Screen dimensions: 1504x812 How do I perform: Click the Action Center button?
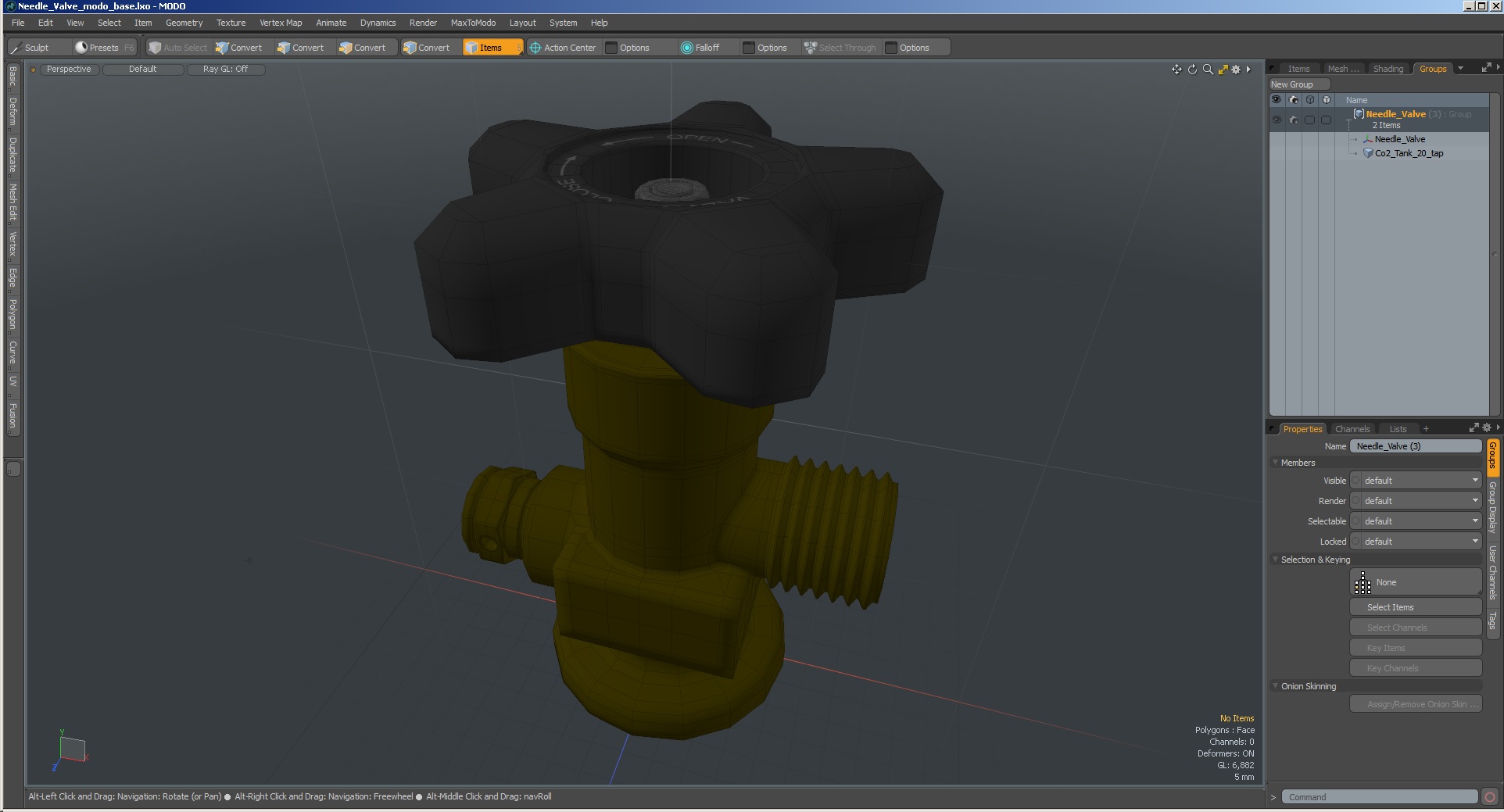[563, 48]
